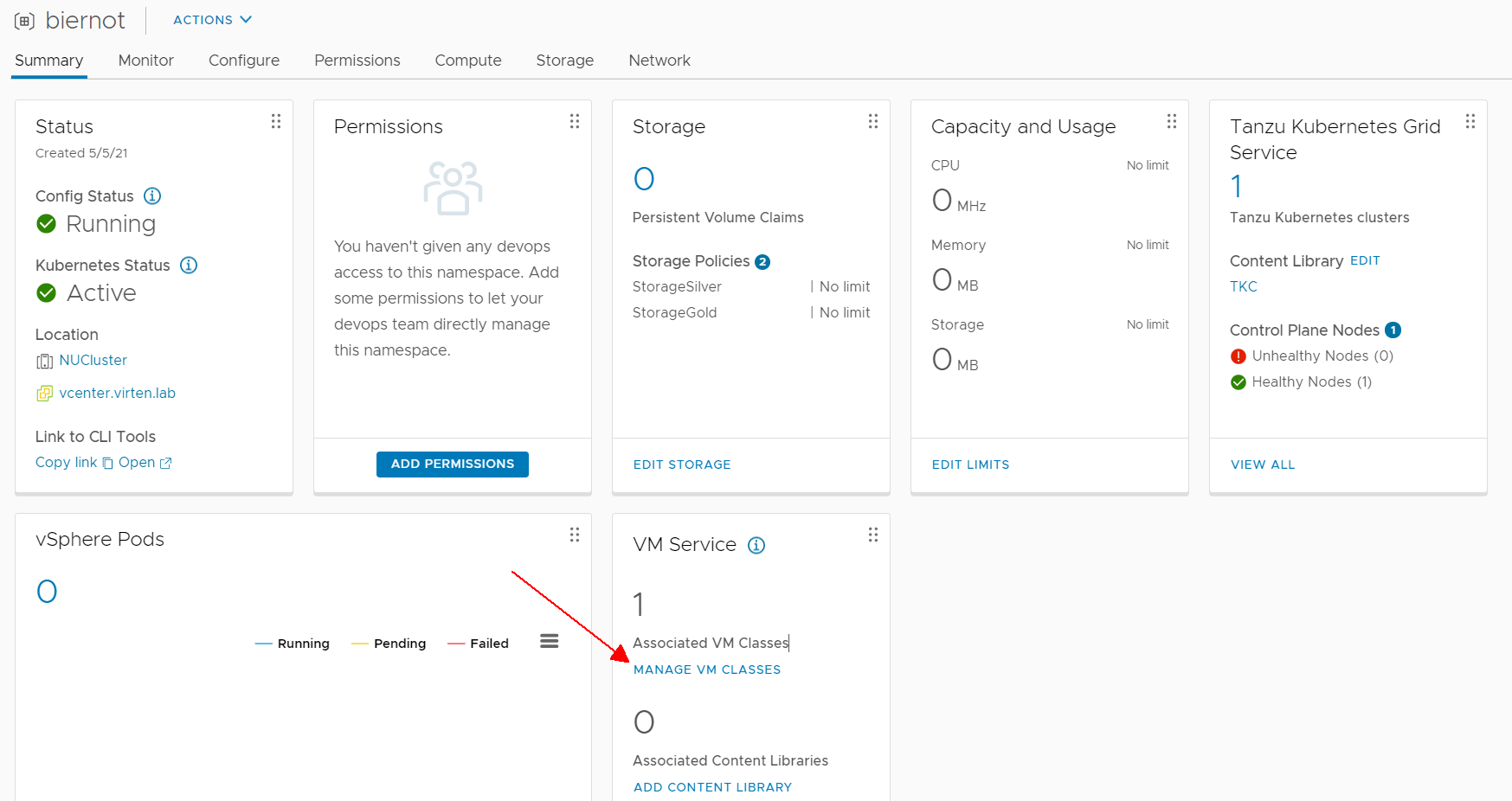
Task: Click the external link Open icon
Action: point(166,463)
